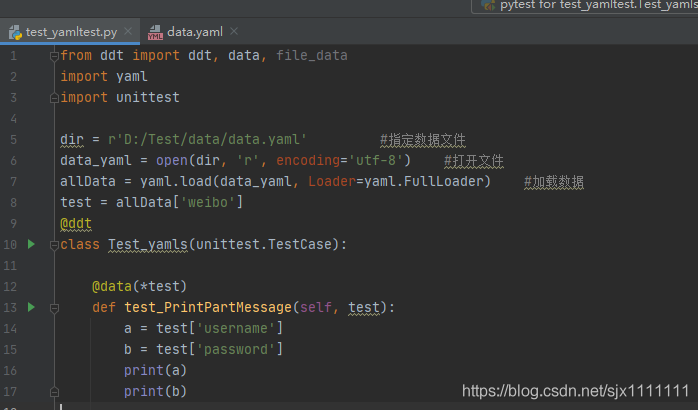Switch to the data.yaml tab
Screen dimensions: 698x410
coord(195,32)
